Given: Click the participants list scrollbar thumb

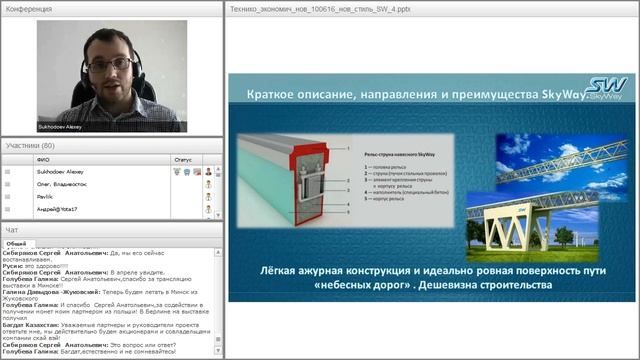Looking at the screenshot, I should click(218, 175).
